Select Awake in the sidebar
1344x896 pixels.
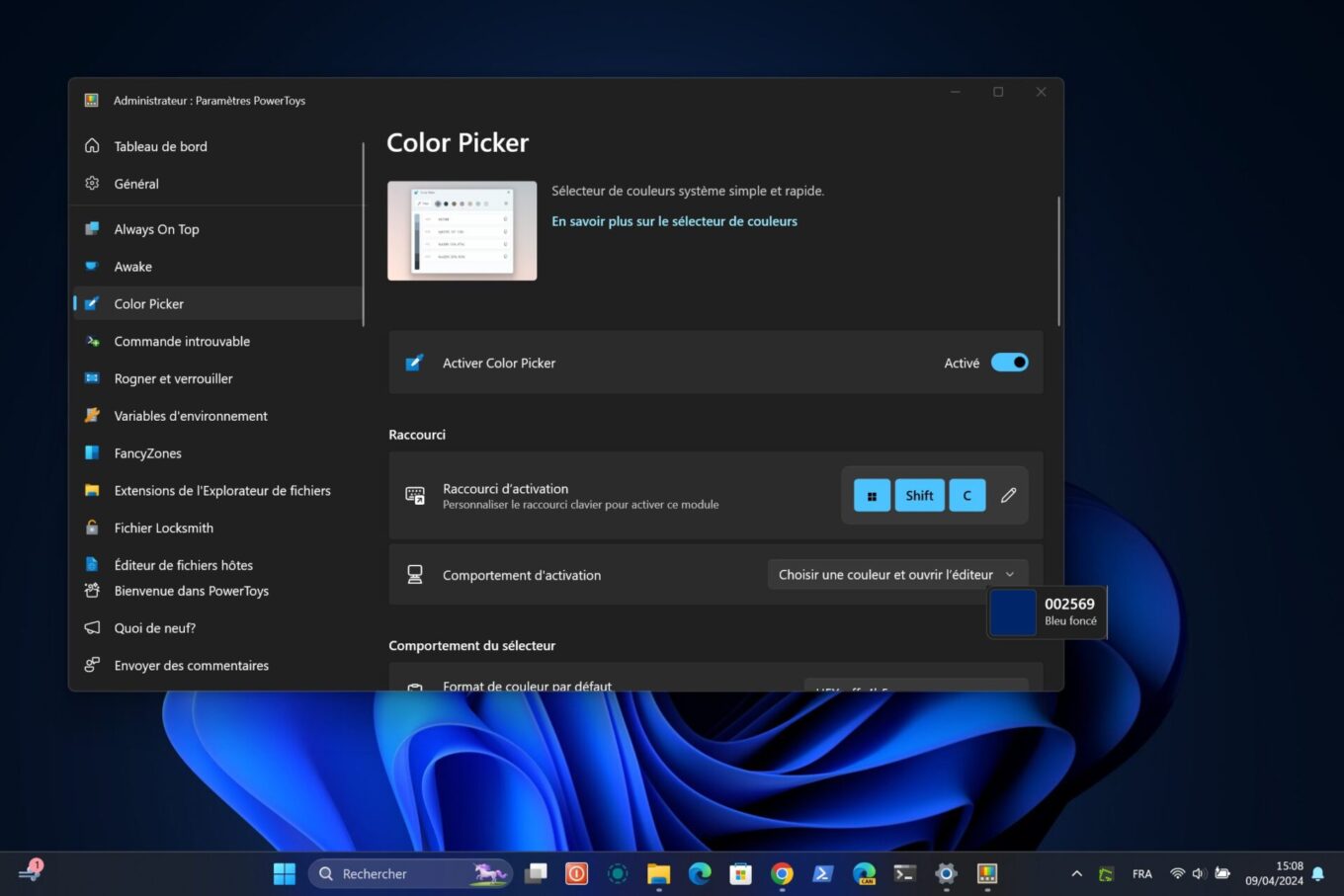point(217,267)
